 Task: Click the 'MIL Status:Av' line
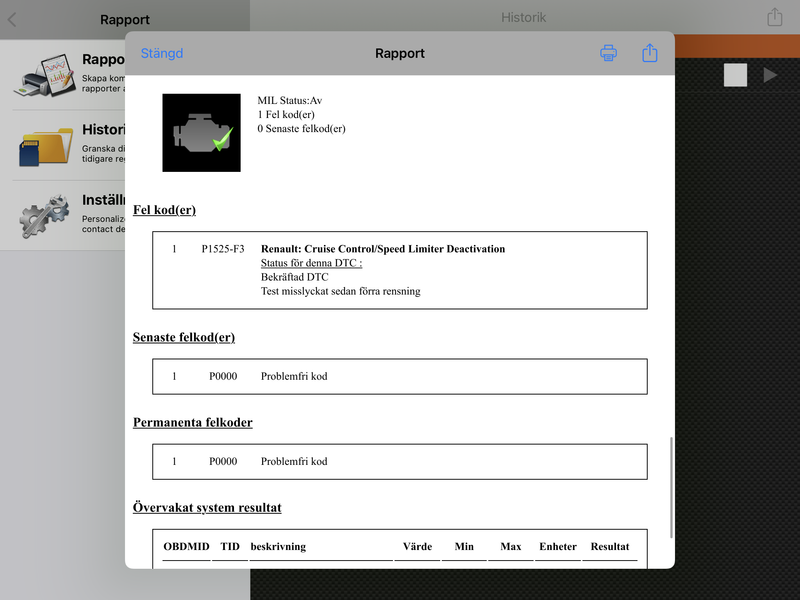click(289, 101)
